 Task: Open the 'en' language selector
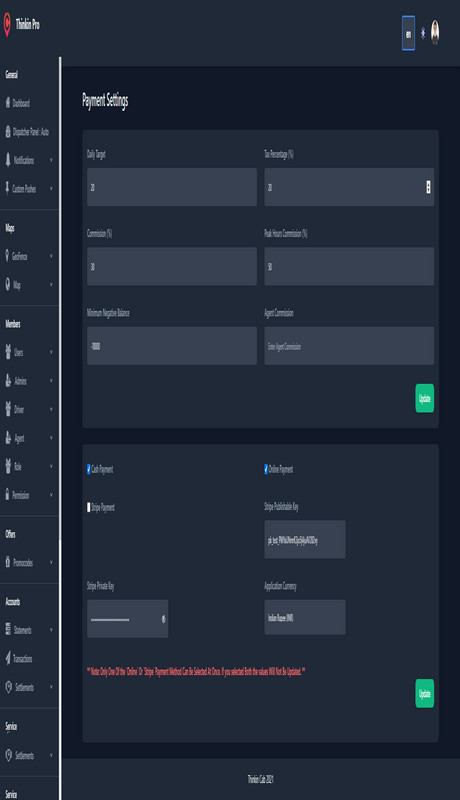point(408,33)
